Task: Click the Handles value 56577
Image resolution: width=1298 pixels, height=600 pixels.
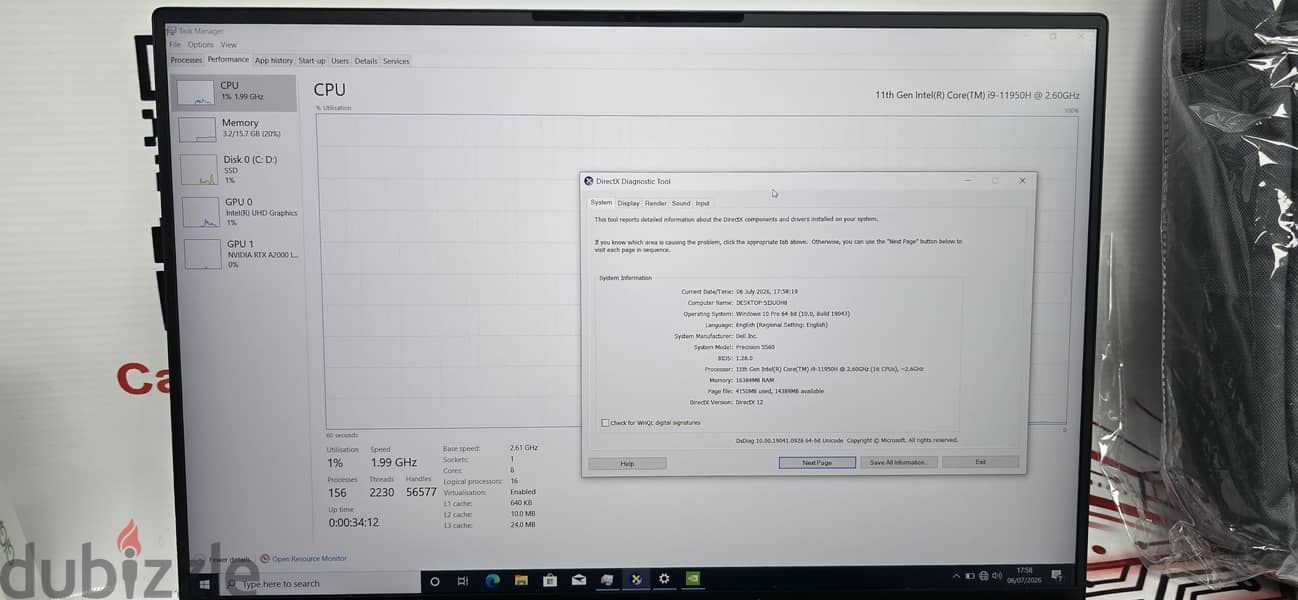Action: click(421, 492)
